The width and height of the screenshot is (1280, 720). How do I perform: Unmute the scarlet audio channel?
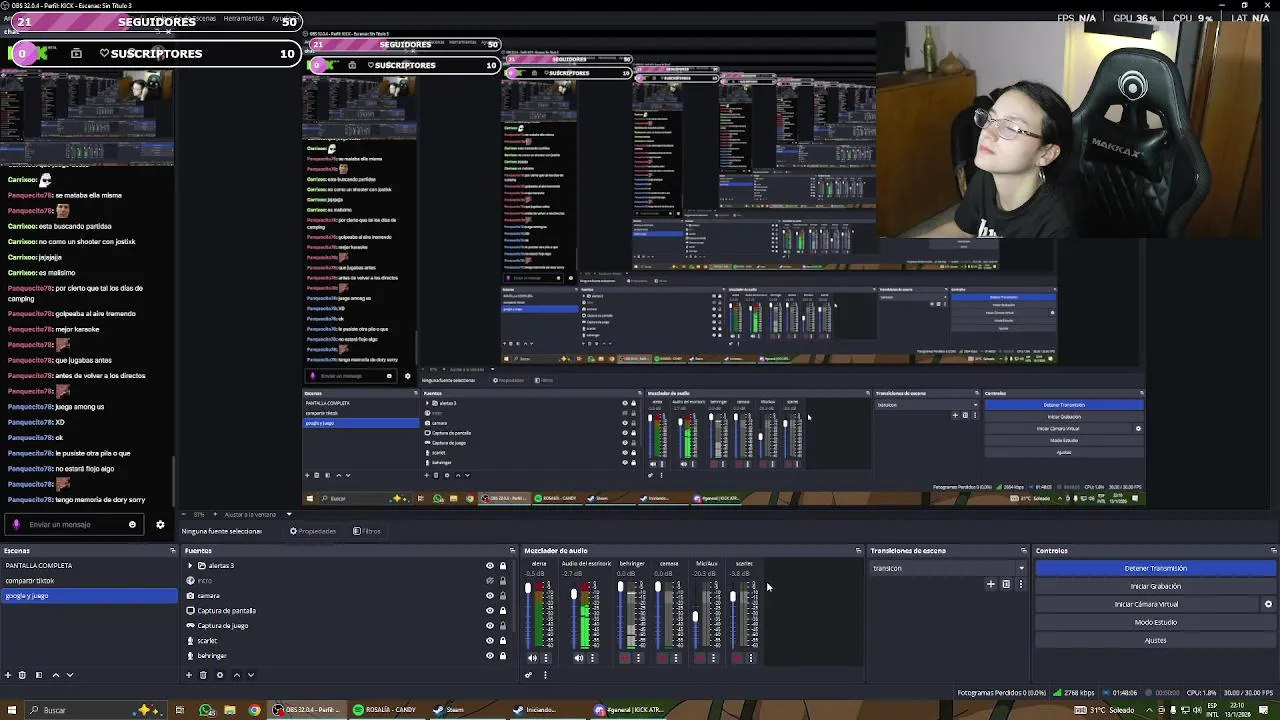(x=737, y=658)
